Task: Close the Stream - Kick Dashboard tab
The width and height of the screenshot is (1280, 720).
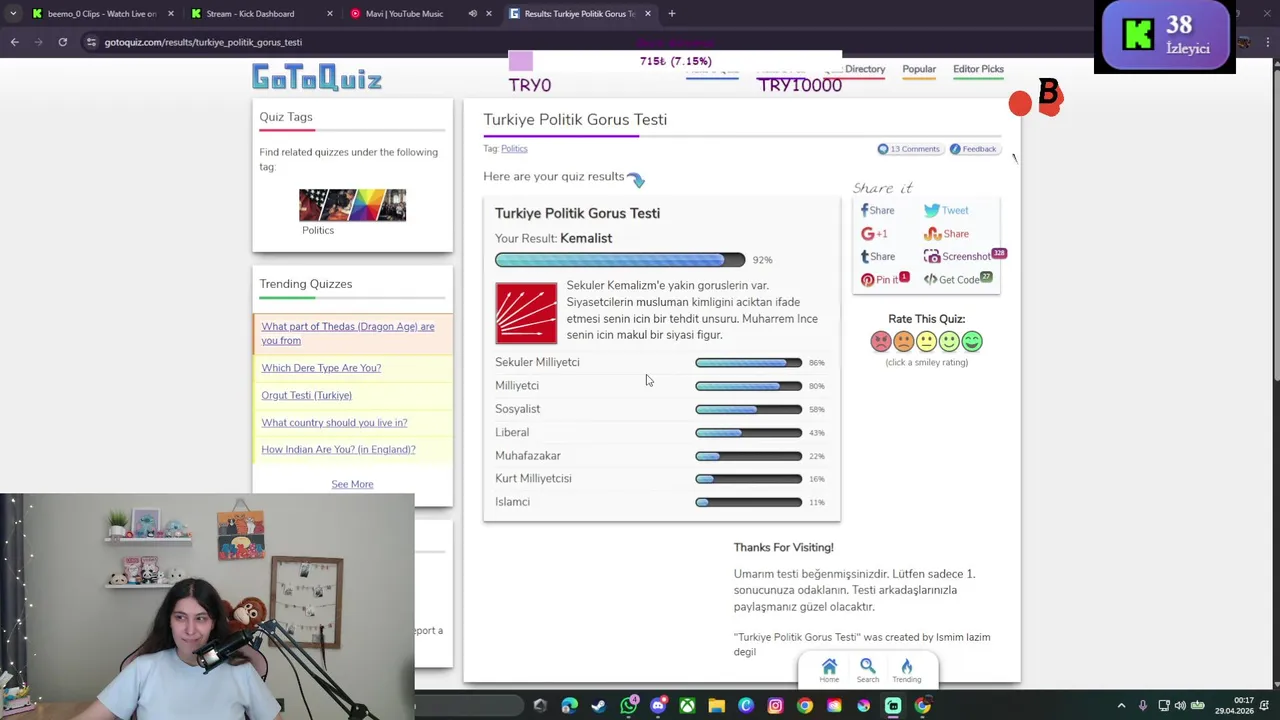Action: pyautogui.click(x=330, y=14)
